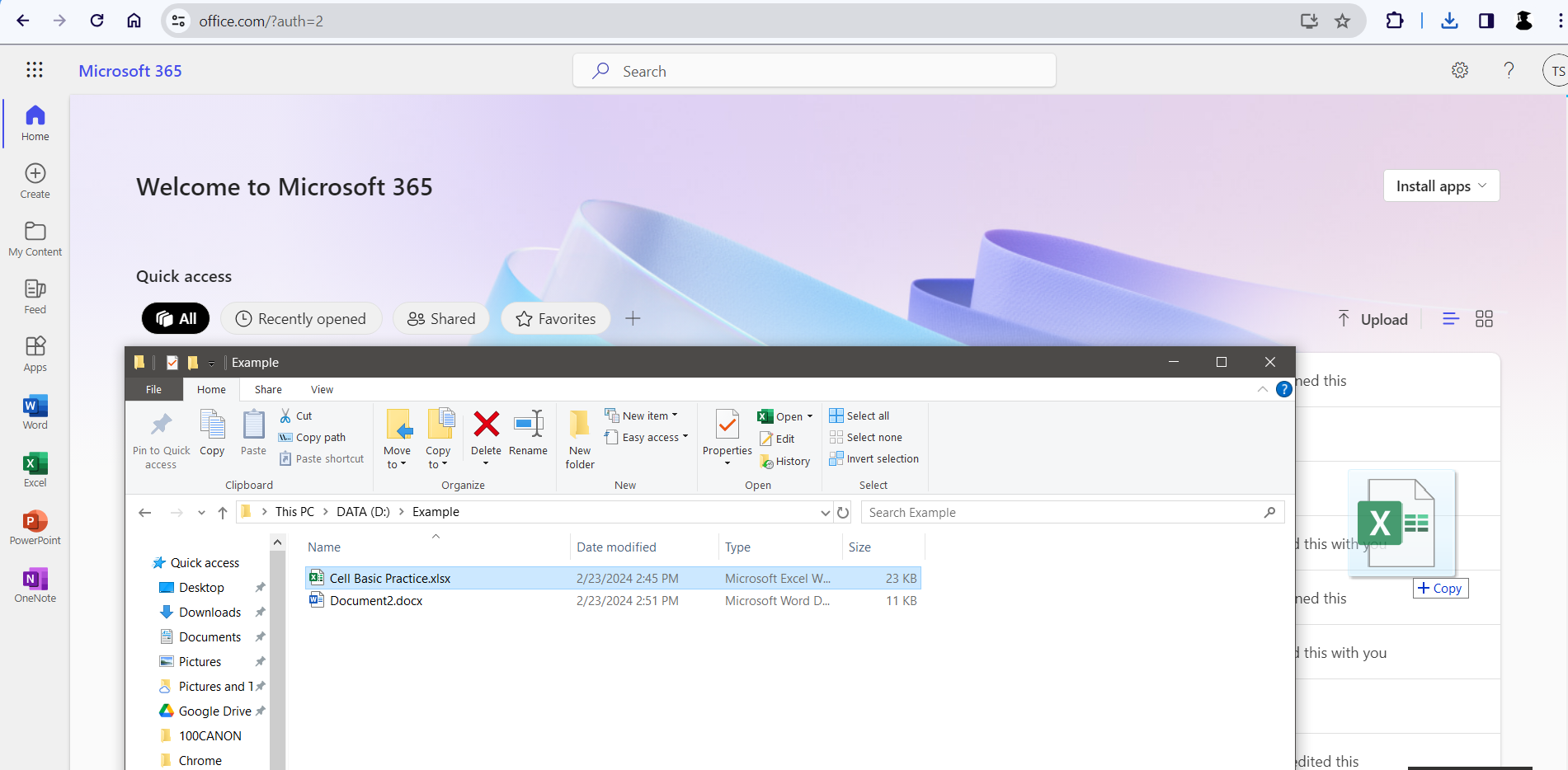Filter Quick access by Favorites
Image resolution: width=1568 pixels, height=770 pixels.
[x=556, y=318]
